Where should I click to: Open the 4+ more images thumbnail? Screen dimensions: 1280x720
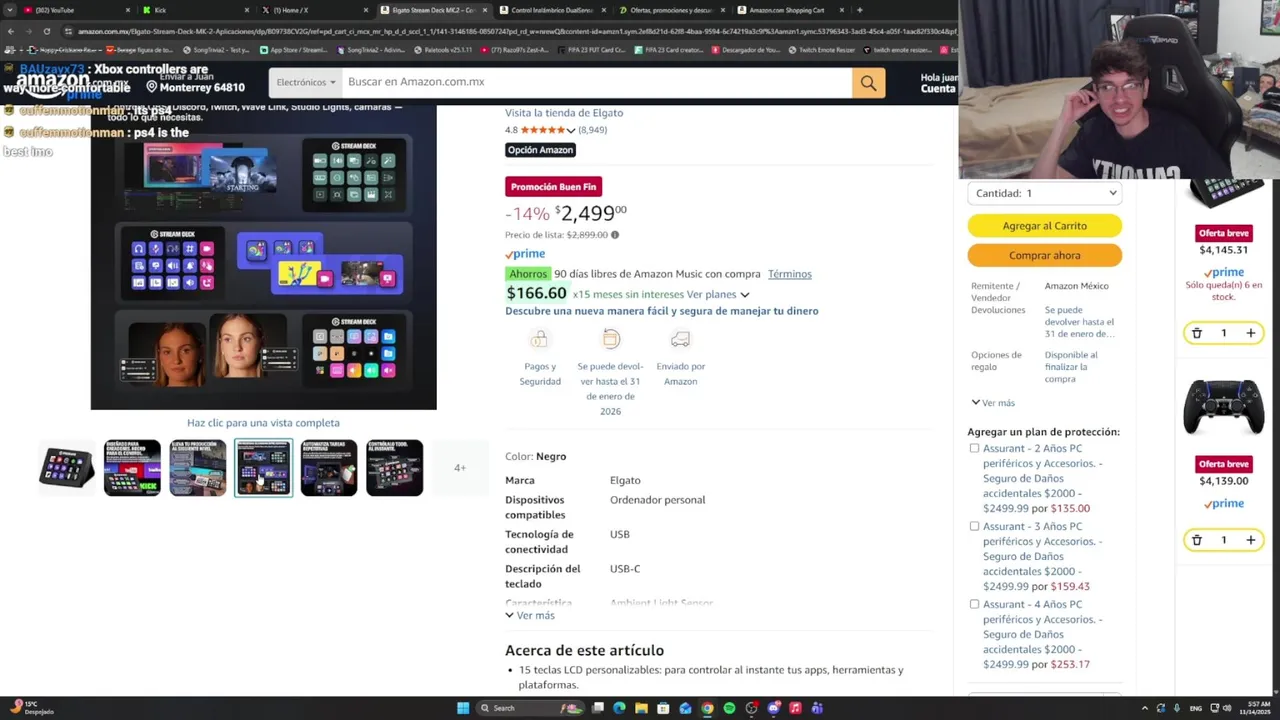[460, 468]
